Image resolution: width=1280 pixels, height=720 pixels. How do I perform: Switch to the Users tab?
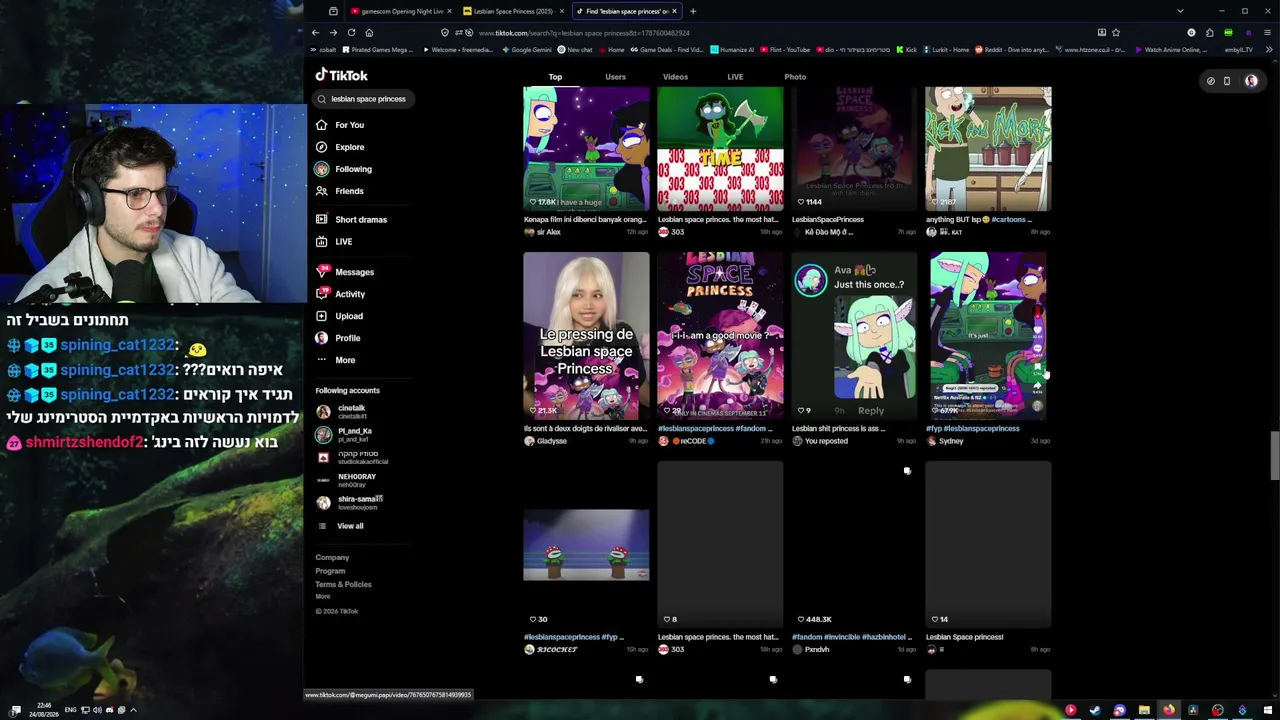[x=615, y=77]
